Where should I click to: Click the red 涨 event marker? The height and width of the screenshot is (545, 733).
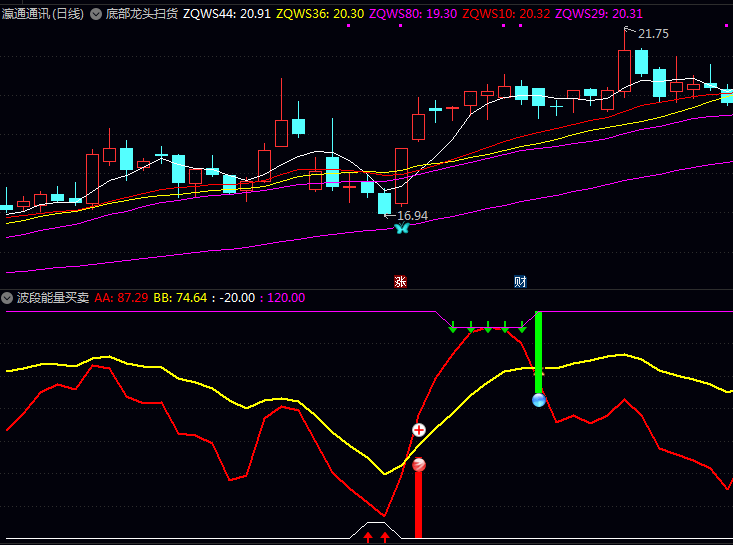click(x=401, y=281)
